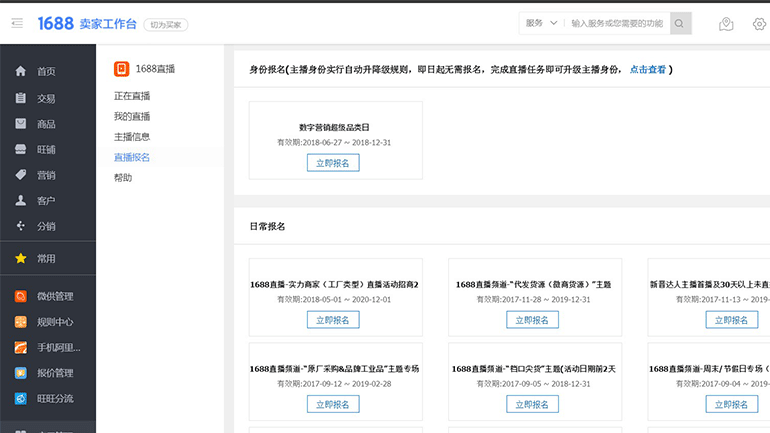Click 立即报名 for 原厂采购&品牌工业品 主题专场
This screenshot has height=433, width=770.
[333, 404]
